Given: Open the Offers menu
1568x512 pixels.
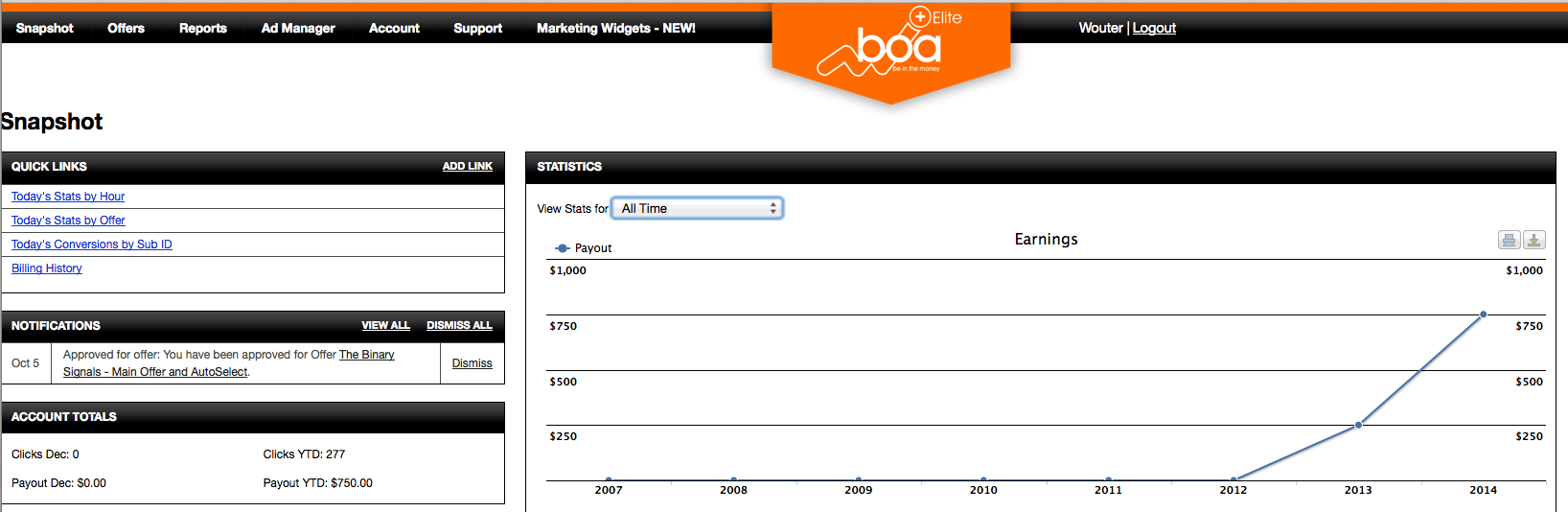Looking at the screenshot, I should (126, 28).
